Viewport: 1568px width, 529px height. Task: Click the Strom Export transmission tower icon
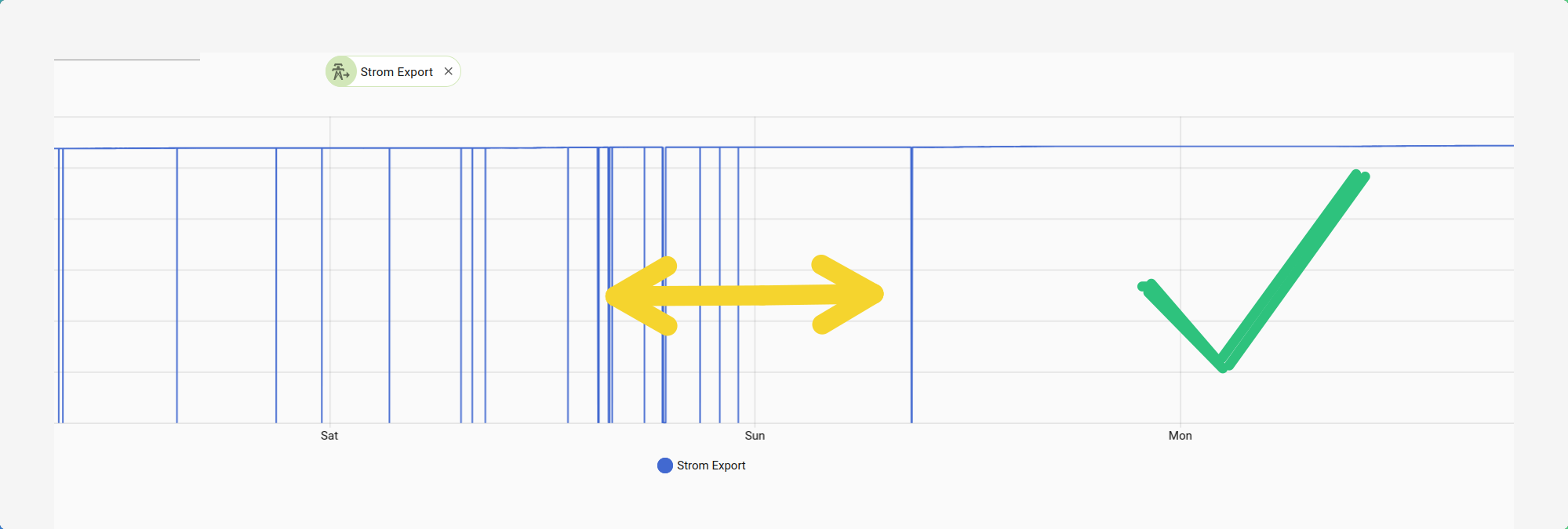340,71
